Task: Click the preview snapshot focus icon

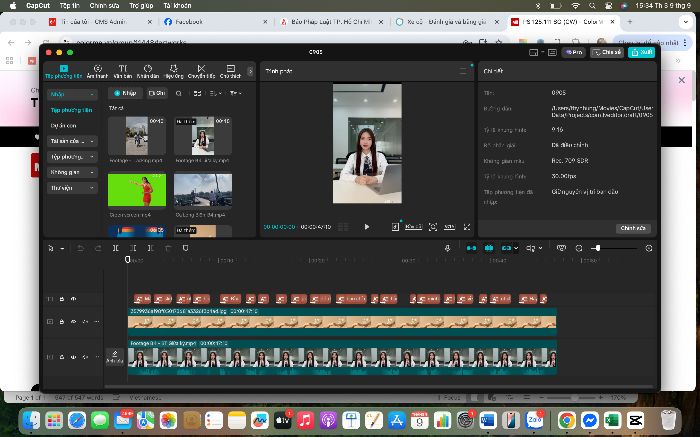Action: pyautogui.click(x=433, y=227)
